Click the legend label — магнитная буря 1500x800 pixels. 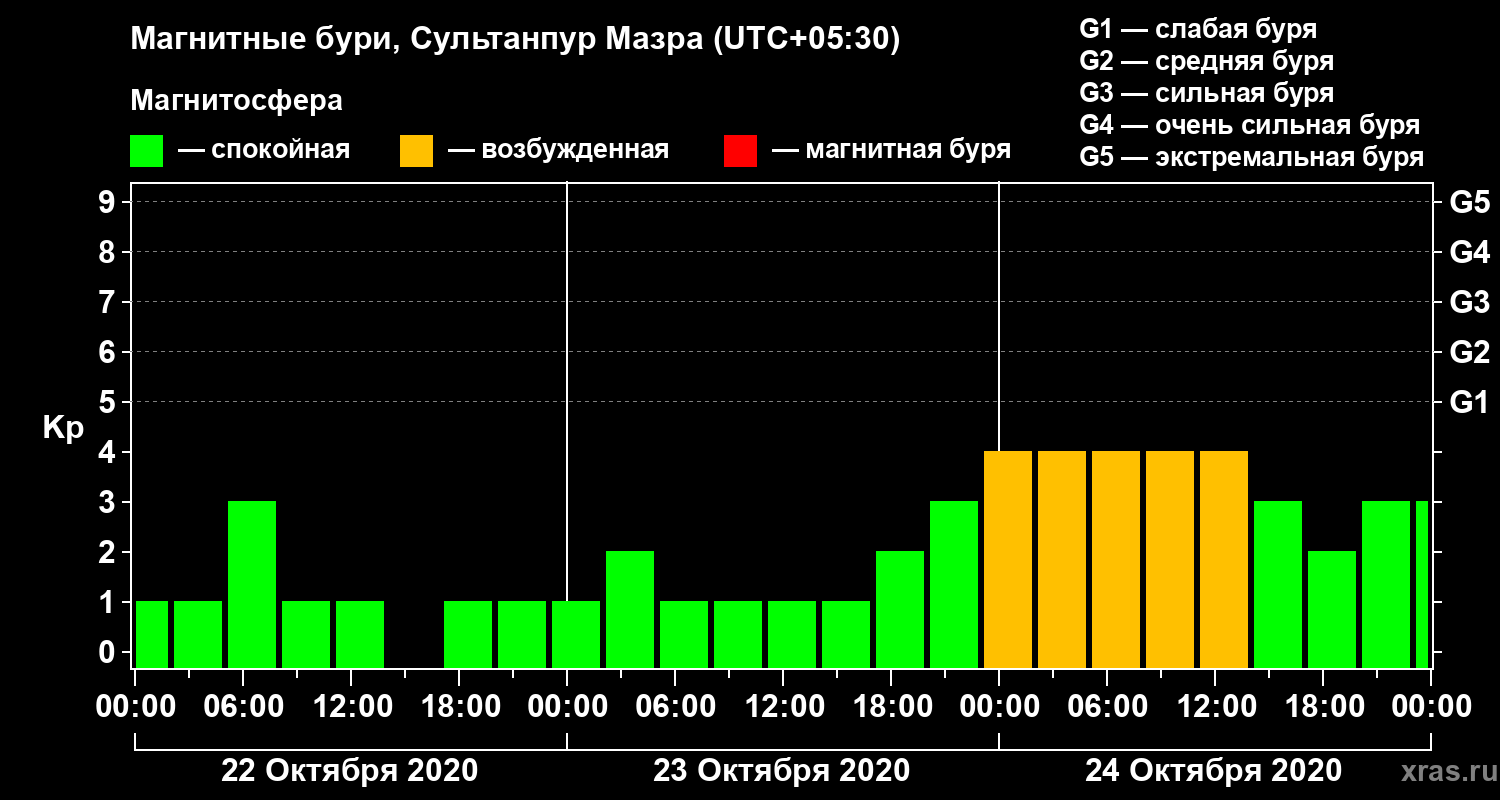click(x=891, y=151)
